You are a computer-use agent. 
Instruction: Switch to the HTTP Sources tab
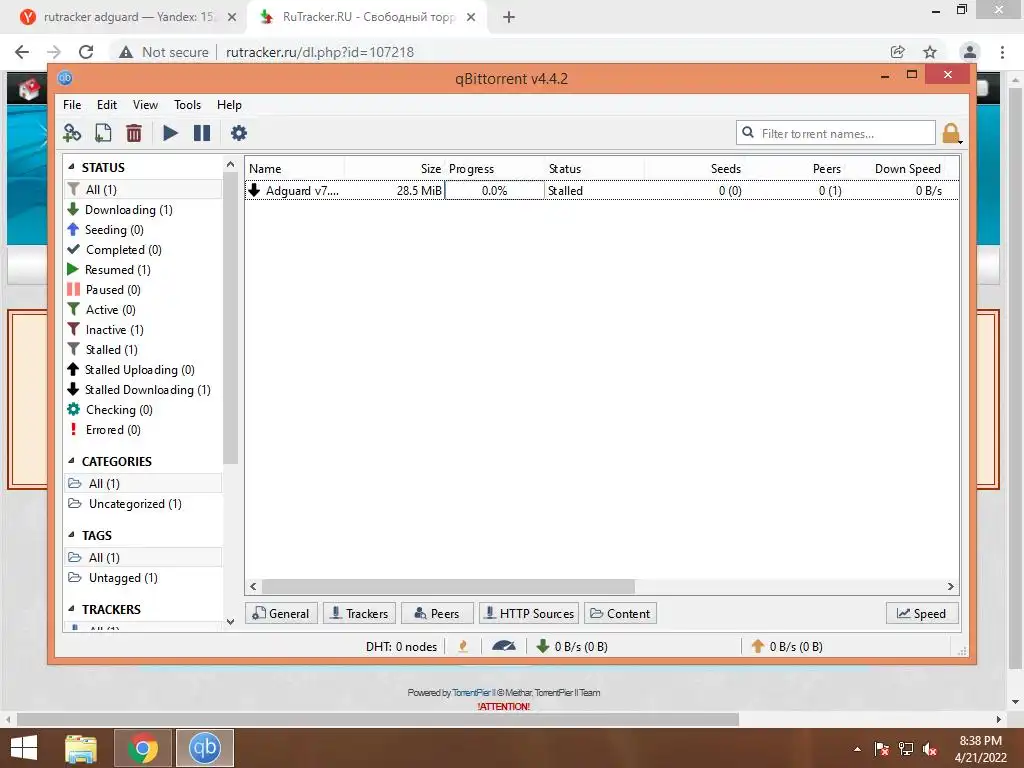click(x=529, y=613)
